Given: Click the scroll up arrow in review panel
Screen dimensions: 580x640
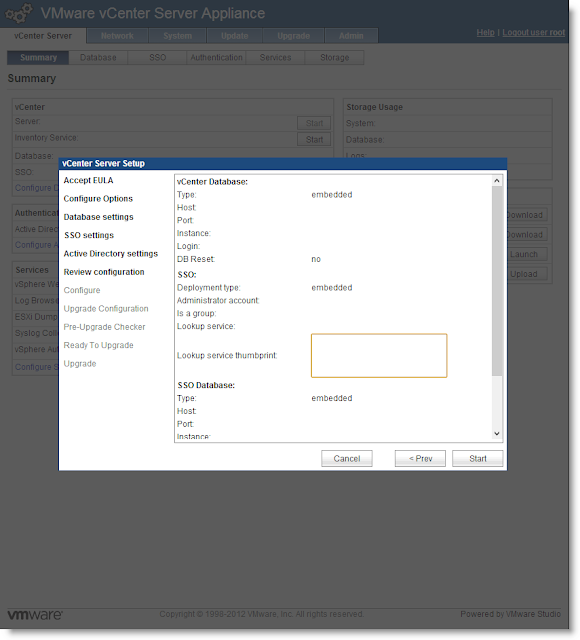Looking at the screenshot, I should click(x=497, y=181).
